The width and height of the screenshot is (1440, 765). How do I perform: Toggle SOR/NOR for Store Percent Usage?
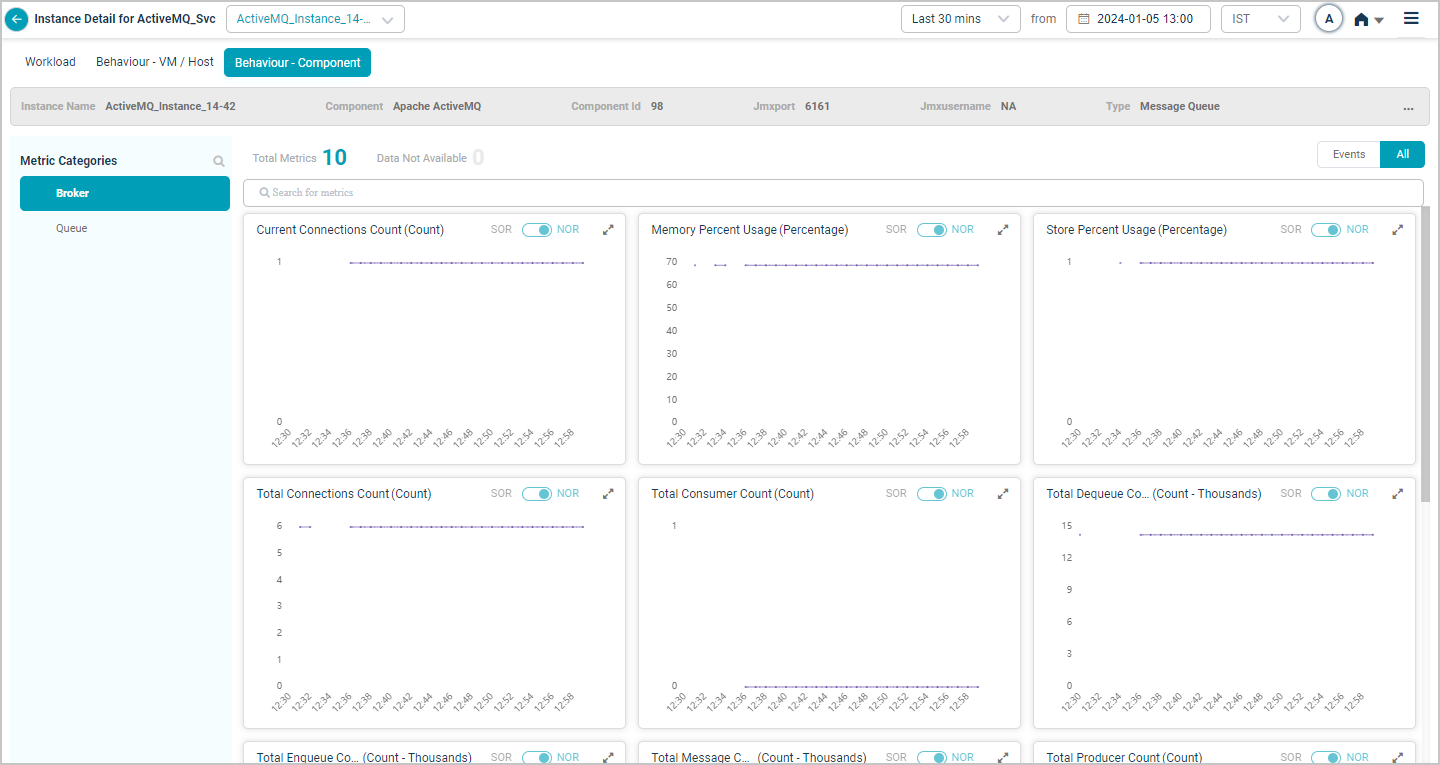(1326, 230)
